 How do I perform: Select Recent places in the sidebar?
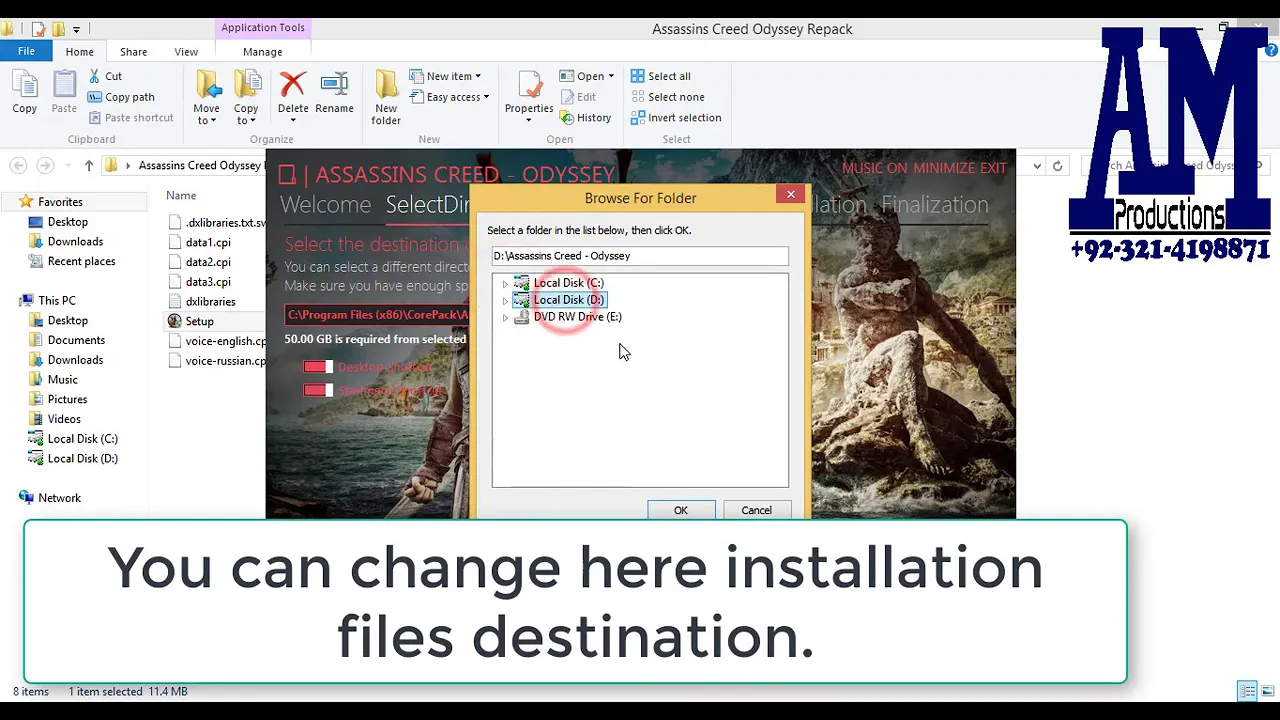pos(81,261)
